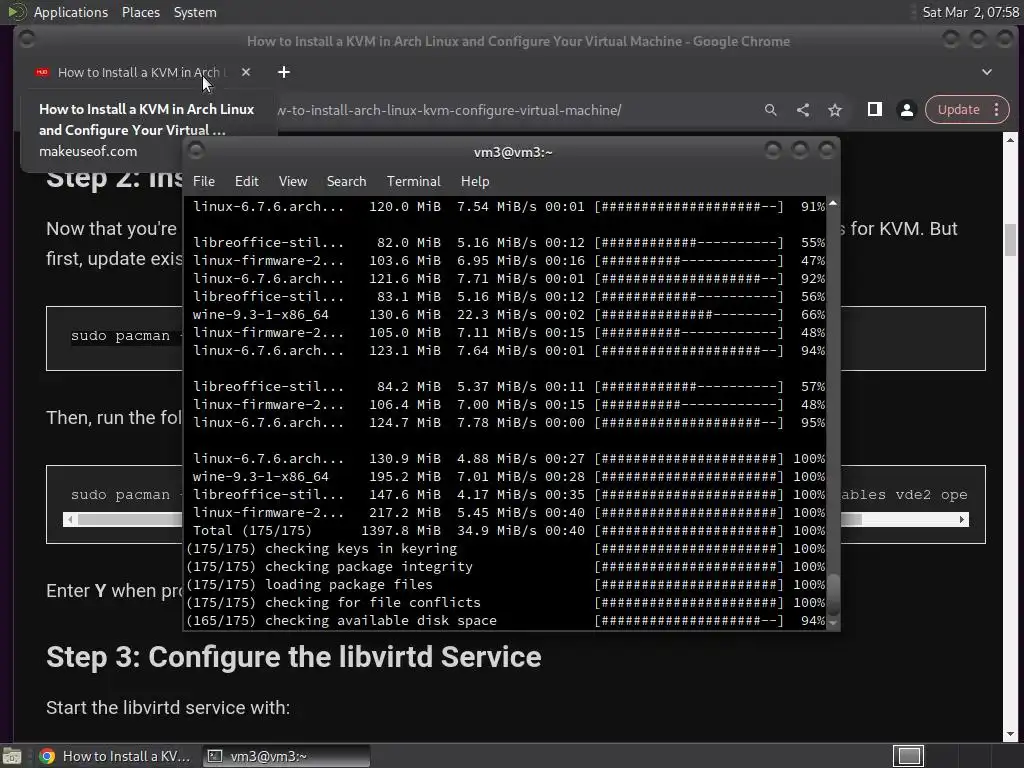Click terminal scrollbar up arrow
Image resolution: width=1024 pixels, height=768 pixels.
[x=833, y=204]
